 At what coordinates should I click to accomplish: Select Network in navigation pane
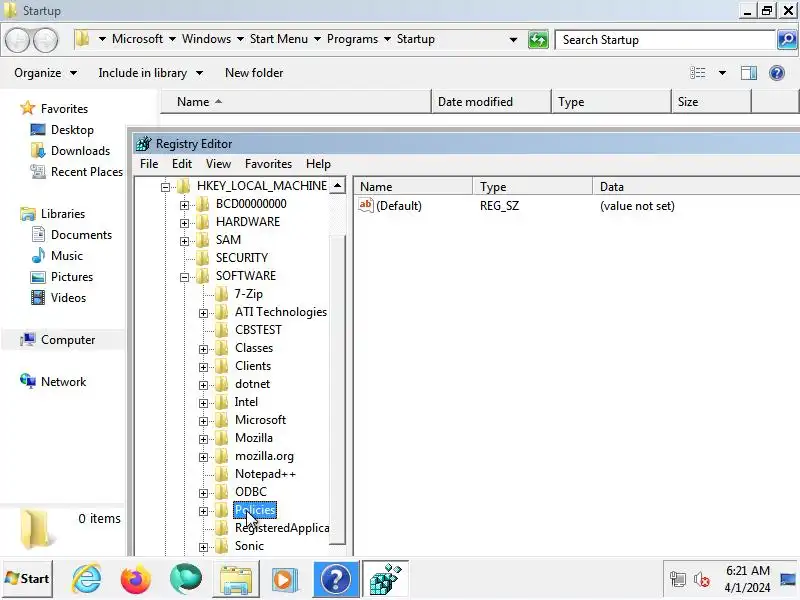(x=63, y=382)
